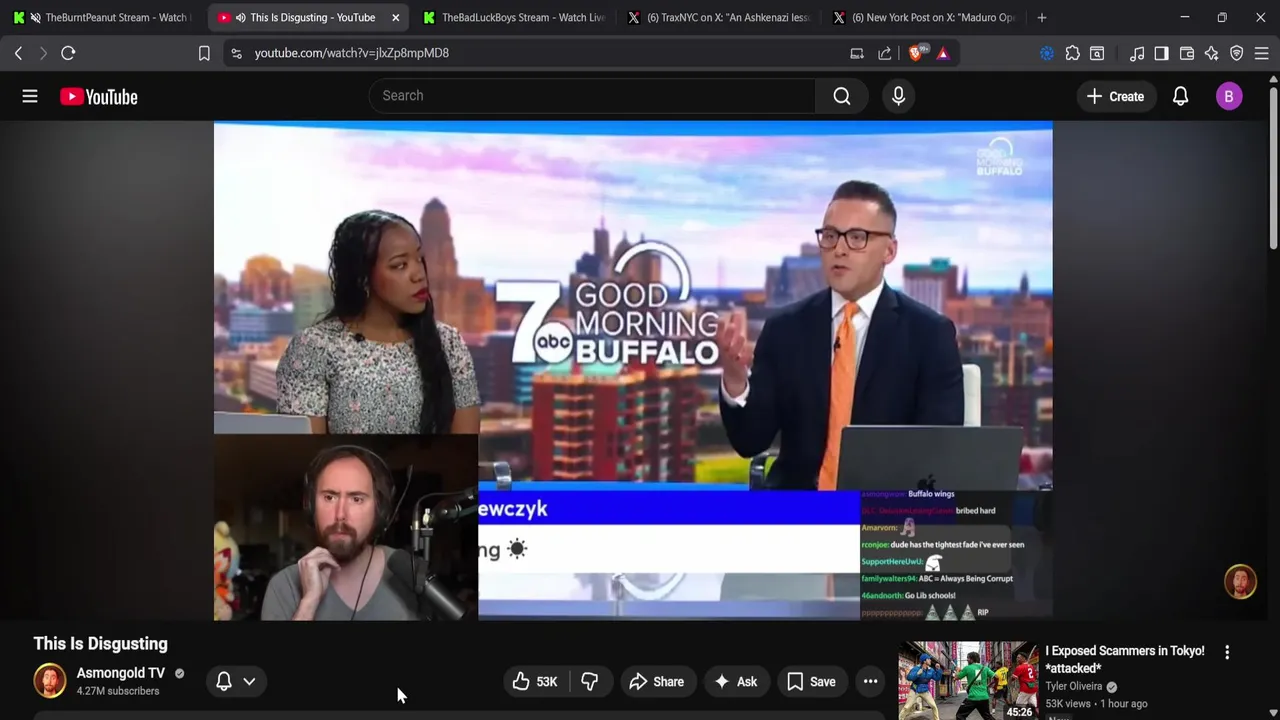Click the video player to pause

tap(633, 371)
